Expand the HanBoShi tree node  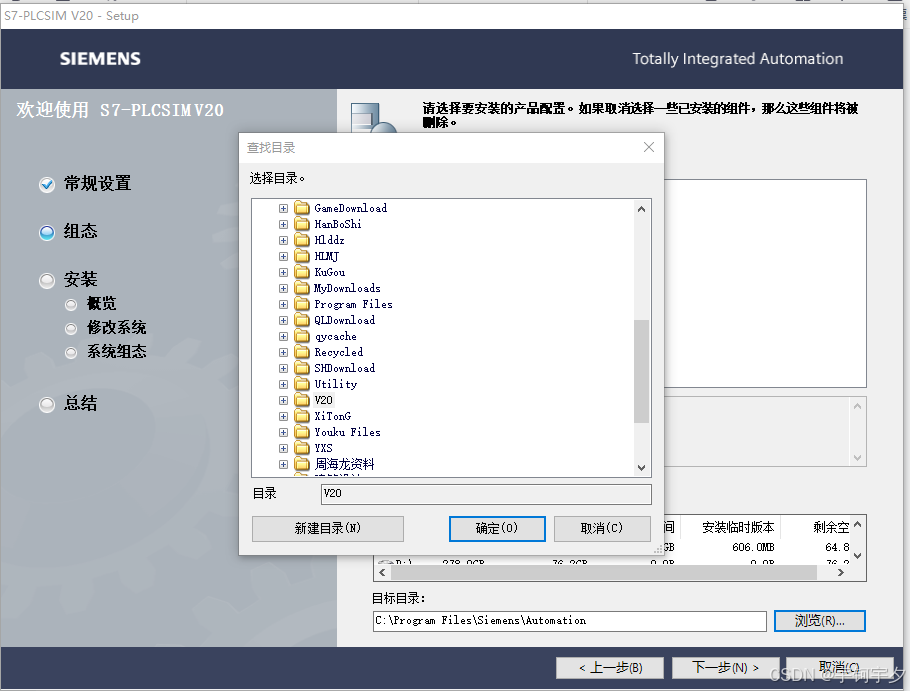[283, 225]
